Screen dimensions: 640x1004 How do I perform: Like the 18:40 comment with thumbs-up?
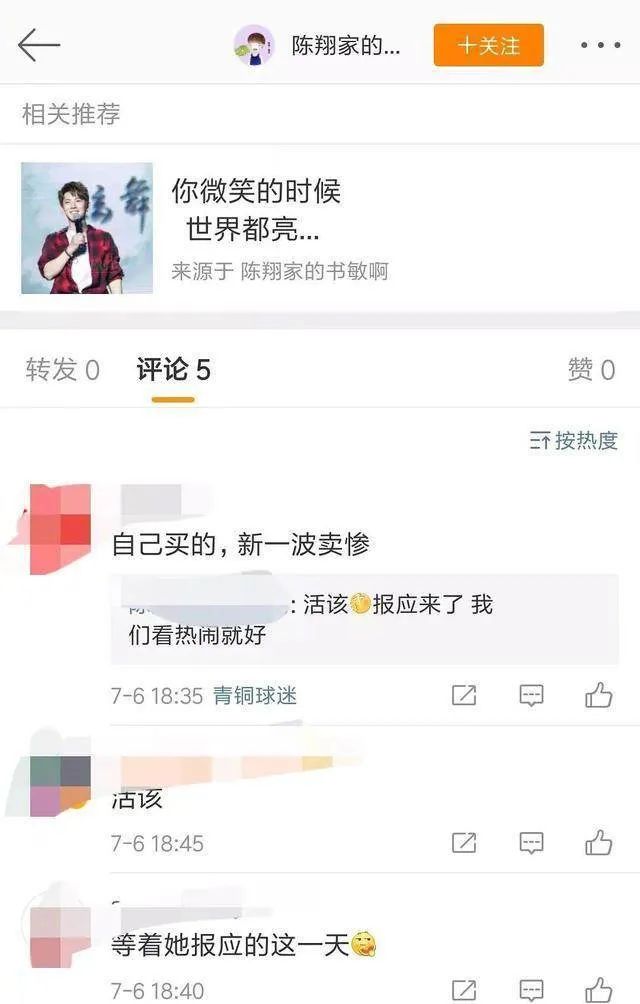click(x=598, y=990)
